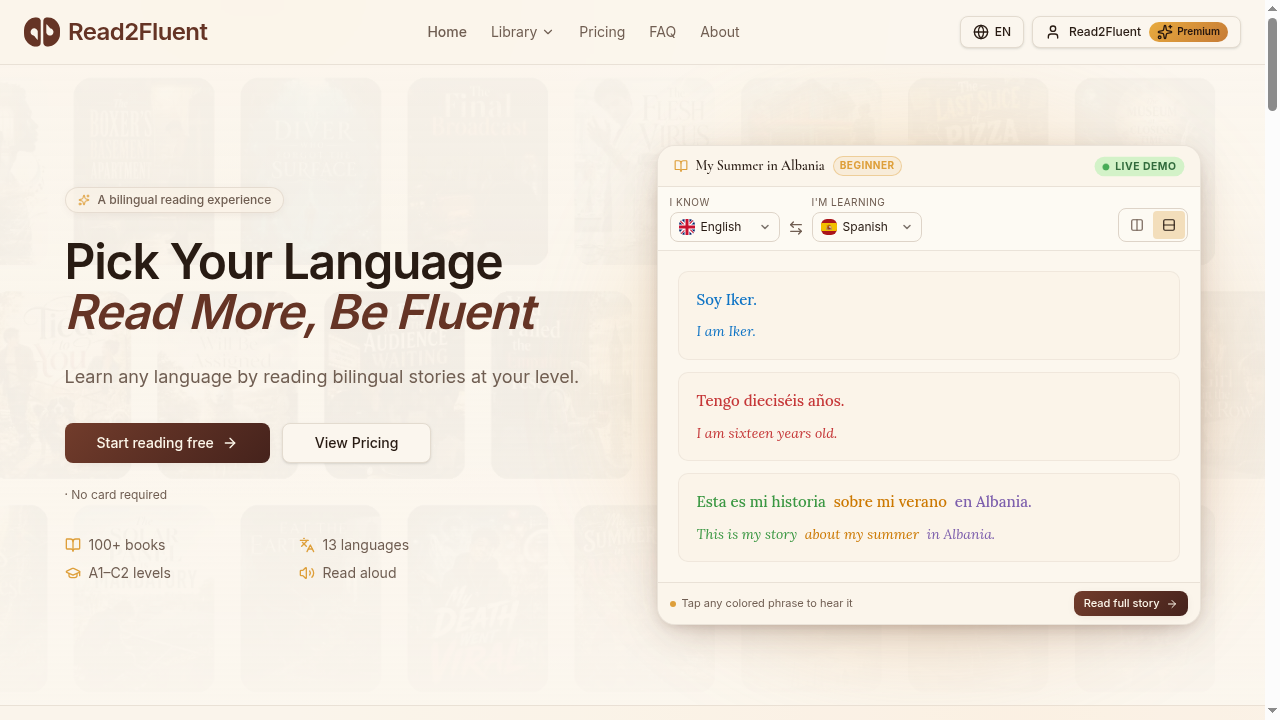Click the 'A1–C2 levels' text
This screenshot has width=1280, height=720.
pos(130,573)
